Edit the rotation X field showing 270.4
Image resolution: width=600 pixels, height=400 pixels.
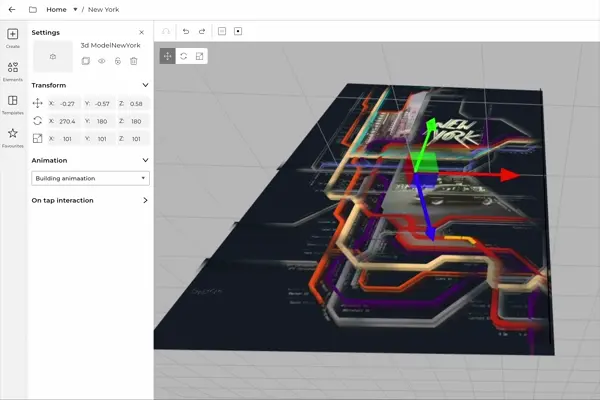point(64,121)
